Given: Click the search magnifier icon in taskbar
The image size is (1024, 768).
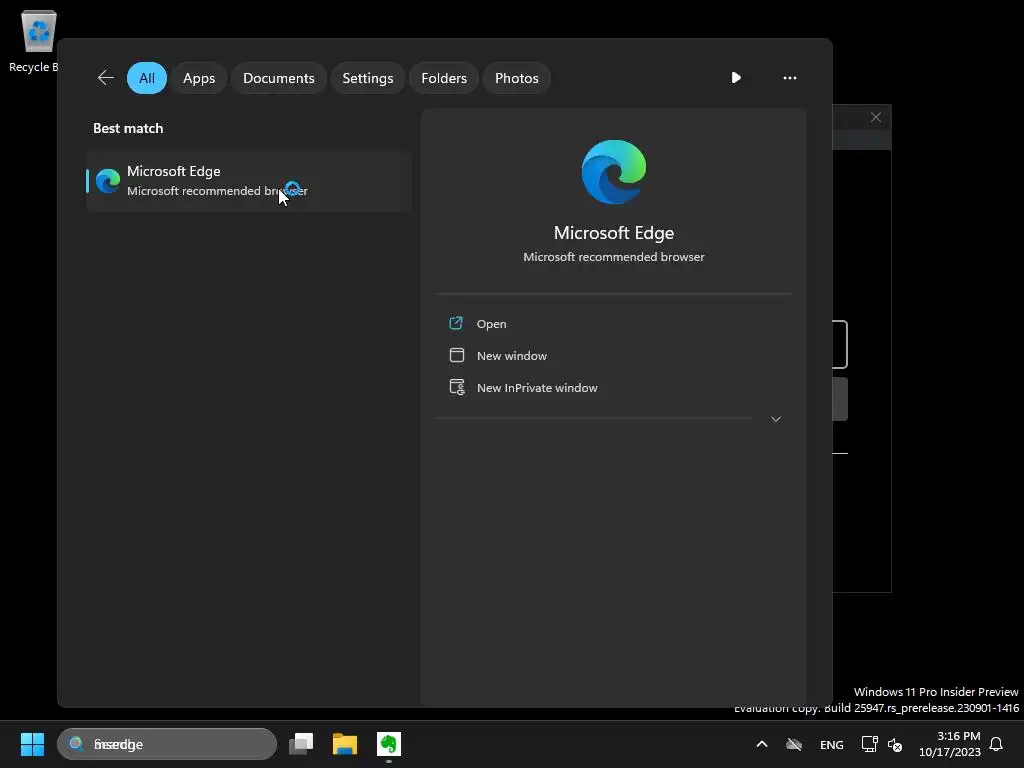Looking at the screenshot, I should (76, 744).
